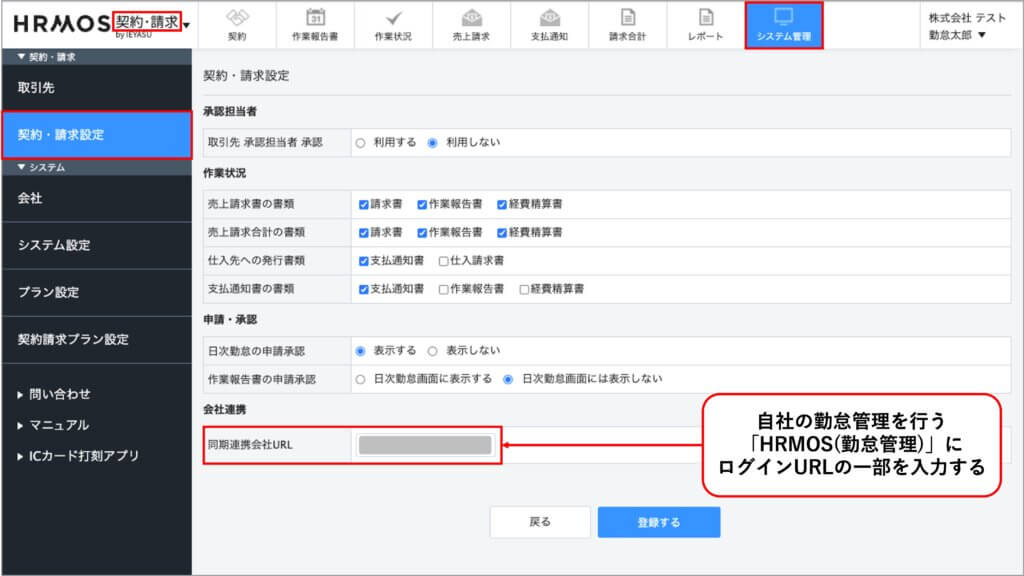Expand the 勤怠太郎 user menu
Screen dimensions: 1024x576
point(958,35)
